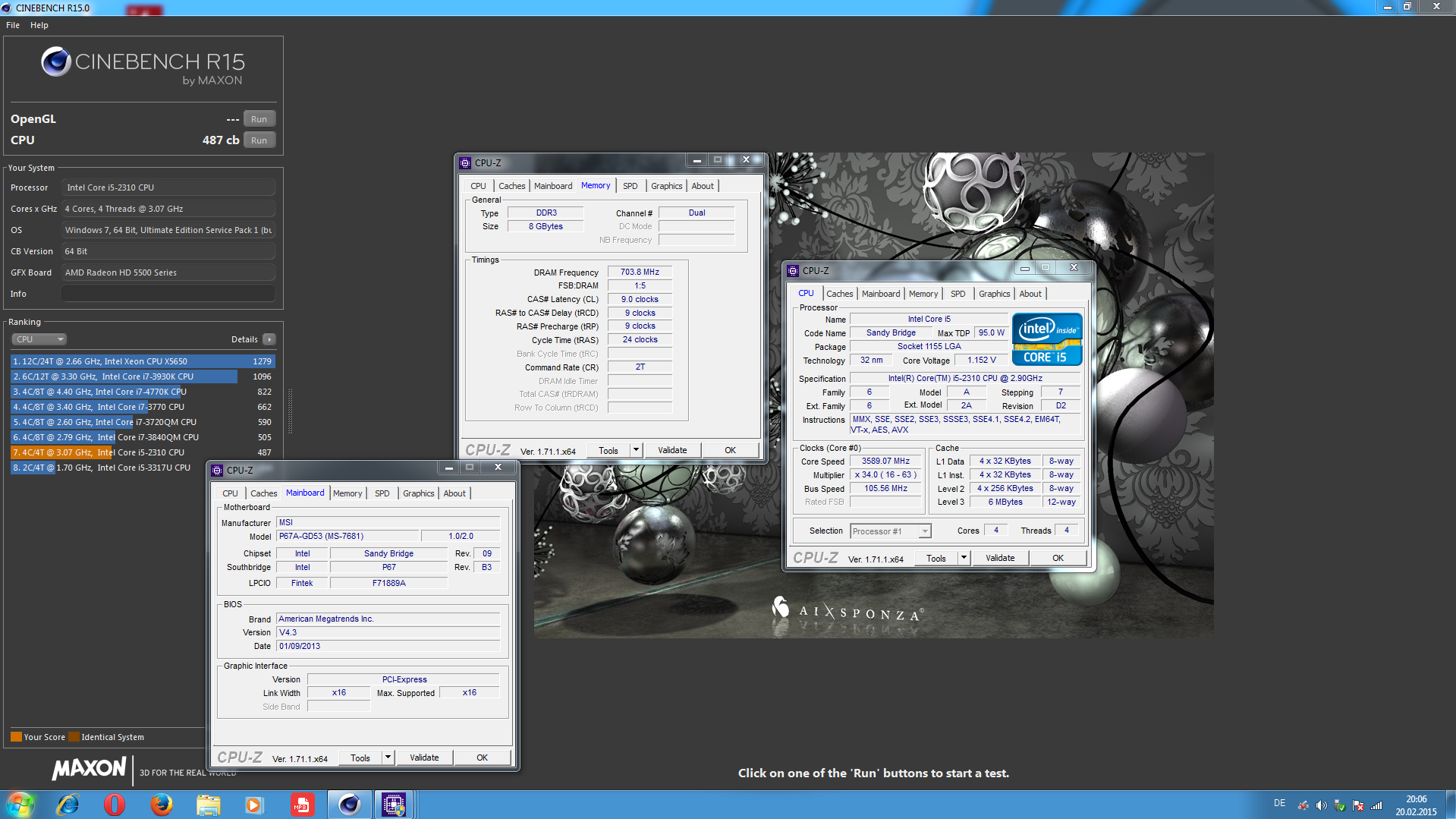Click the volume speaker tray icon
Viewport: 1456px width, 819px height.
1321,805
